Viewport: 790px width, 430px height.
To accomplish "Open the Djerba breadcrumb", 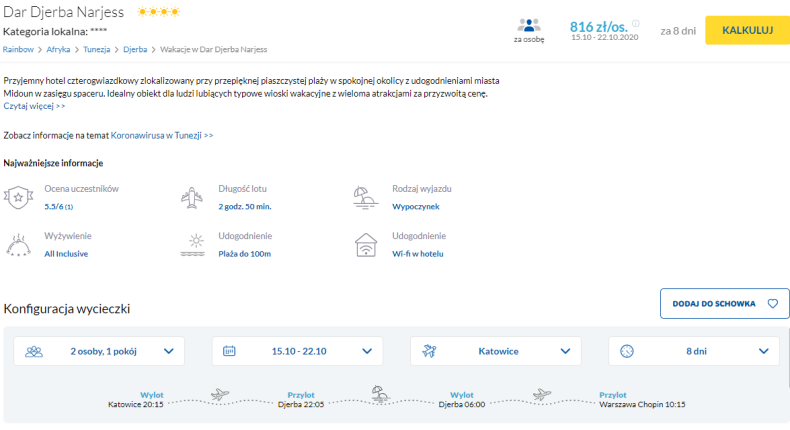I will pyautogui.click(x=135, y=49).
